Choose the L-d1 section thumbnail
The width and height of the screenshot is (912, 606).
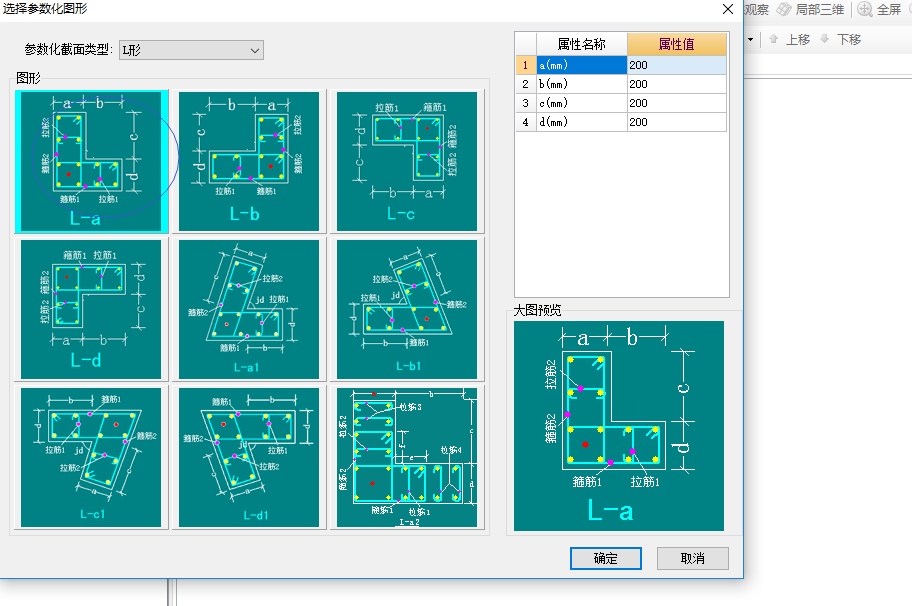249,458
